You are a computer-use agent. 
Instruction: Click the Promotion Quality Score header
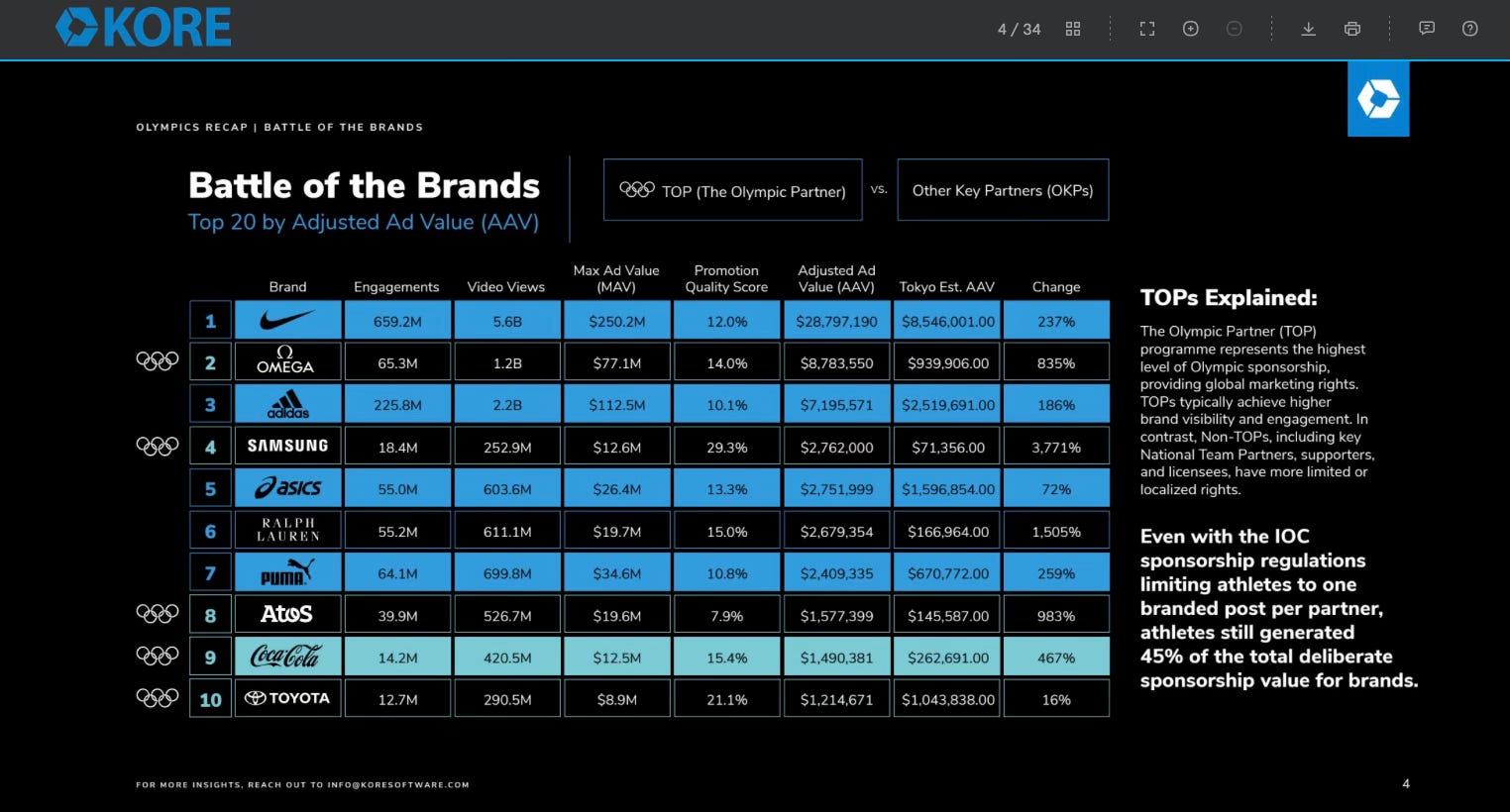pos(726,278)
